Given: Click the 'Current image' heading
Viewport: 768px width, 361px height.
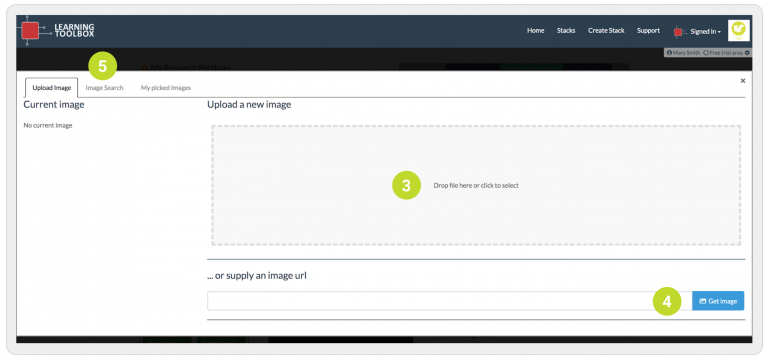Looking at the screenshot, I should (54, 104).
